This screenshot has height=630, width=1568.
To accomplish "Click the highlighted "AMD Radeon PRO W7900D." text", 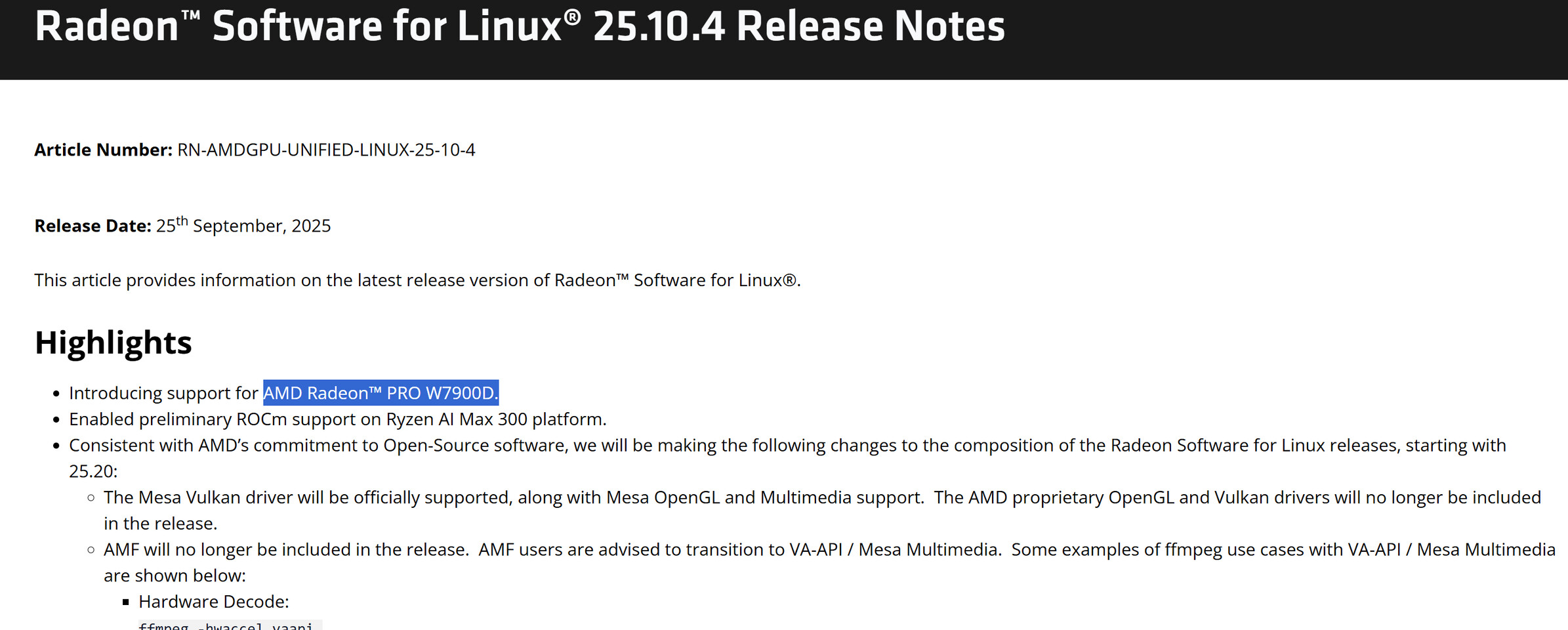I will [381, 393].
